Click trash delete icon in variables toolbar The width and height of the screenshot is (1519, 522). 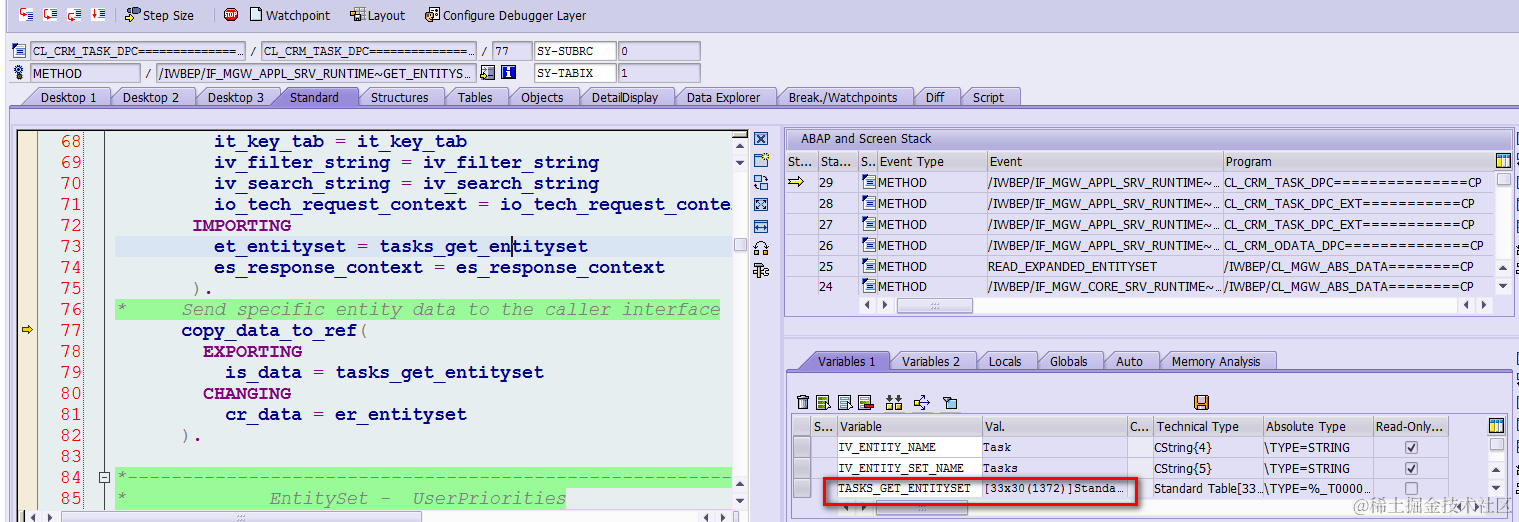pos(802,402)
